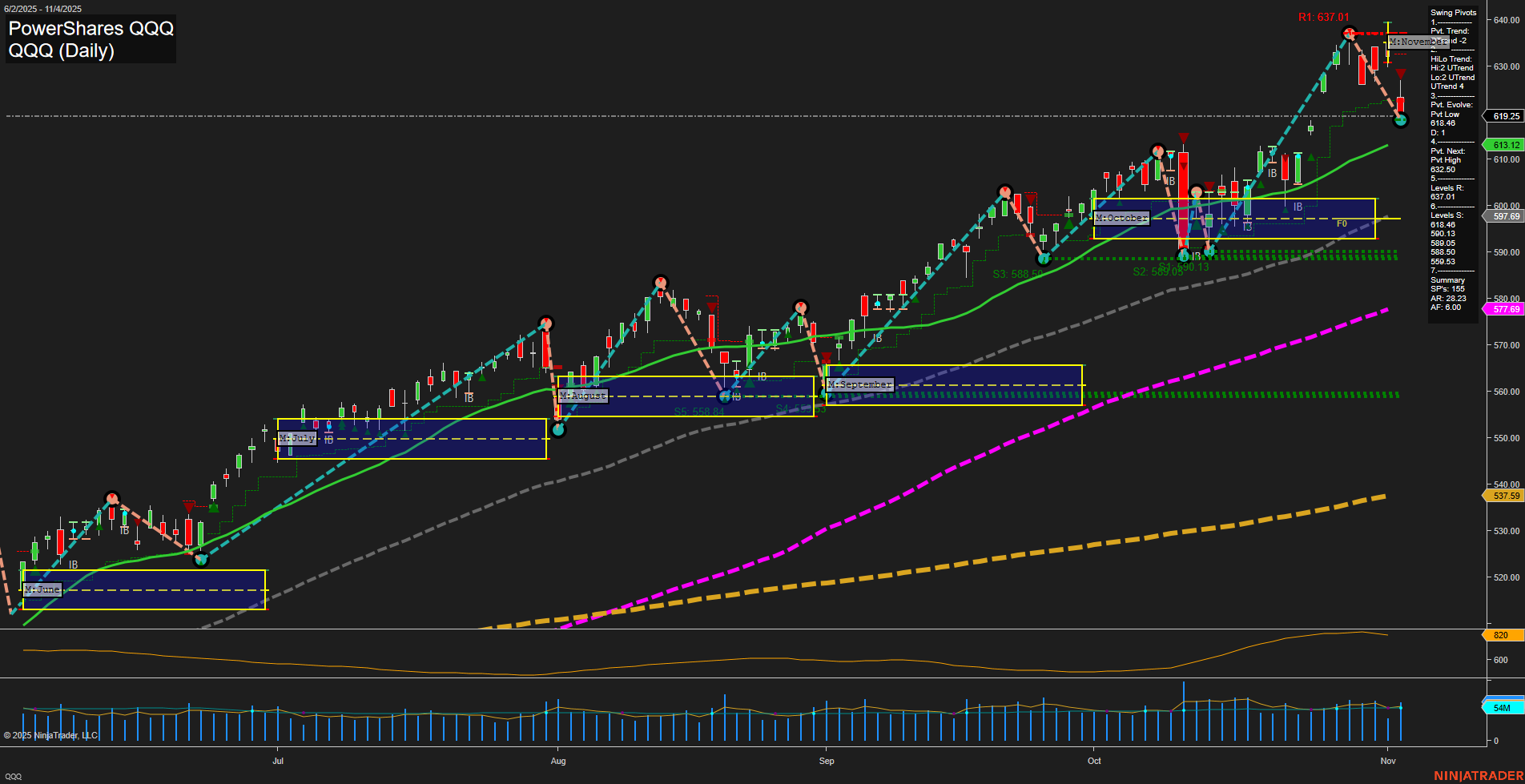Click the swing high pivot marker near R1

tap(1350, 34)
